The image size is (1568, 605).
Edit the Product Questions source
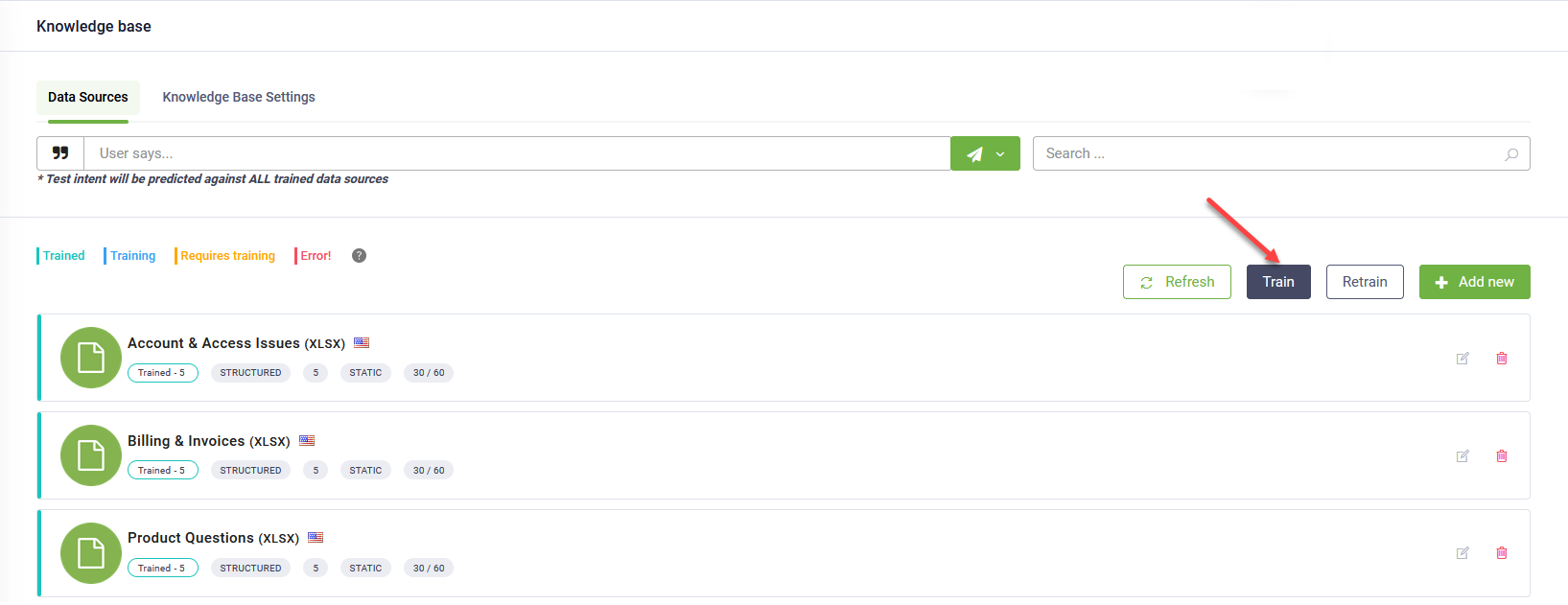[x=1463, y=553]
